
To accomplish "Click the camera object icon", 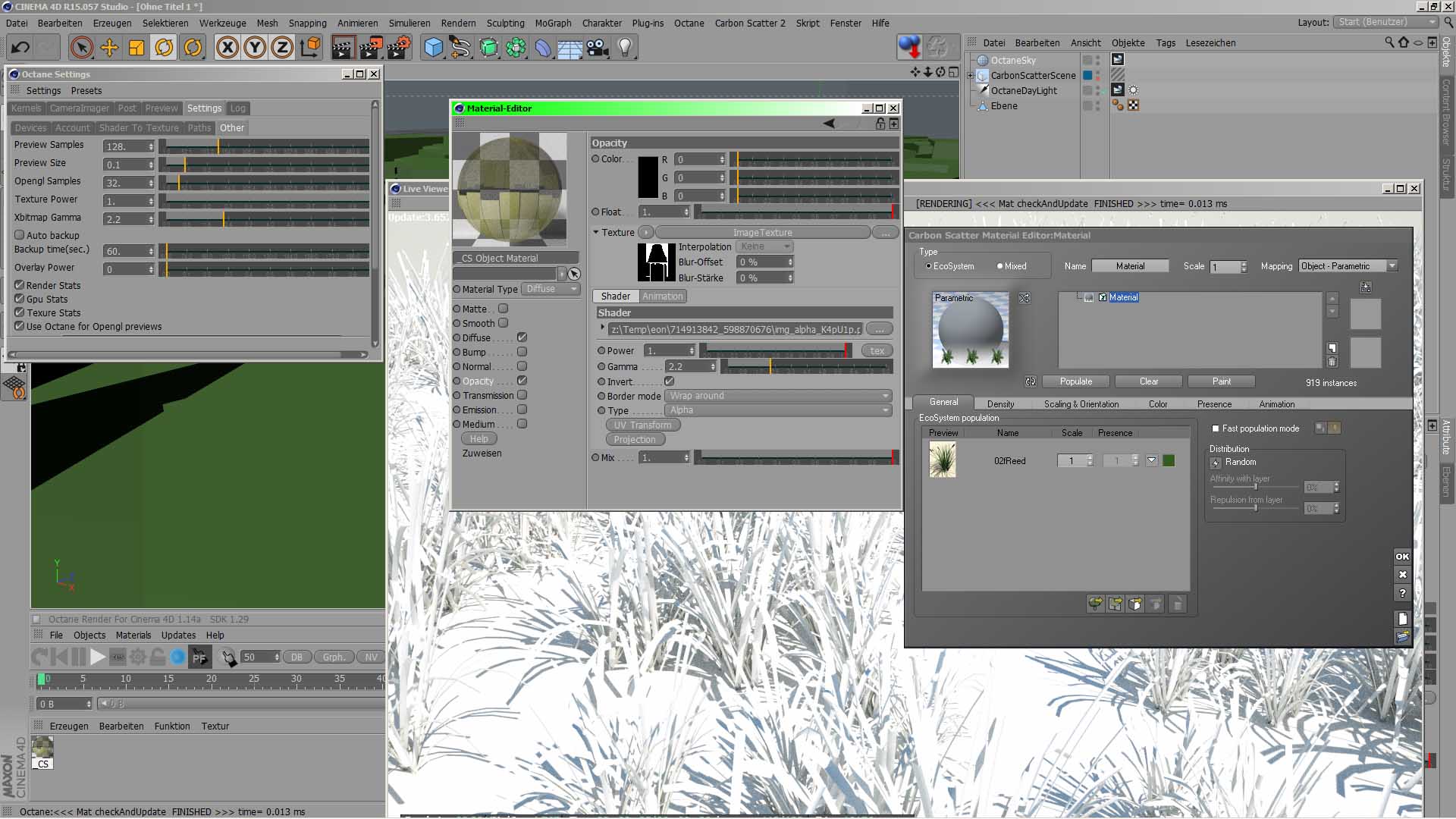I will click(598, 48).
